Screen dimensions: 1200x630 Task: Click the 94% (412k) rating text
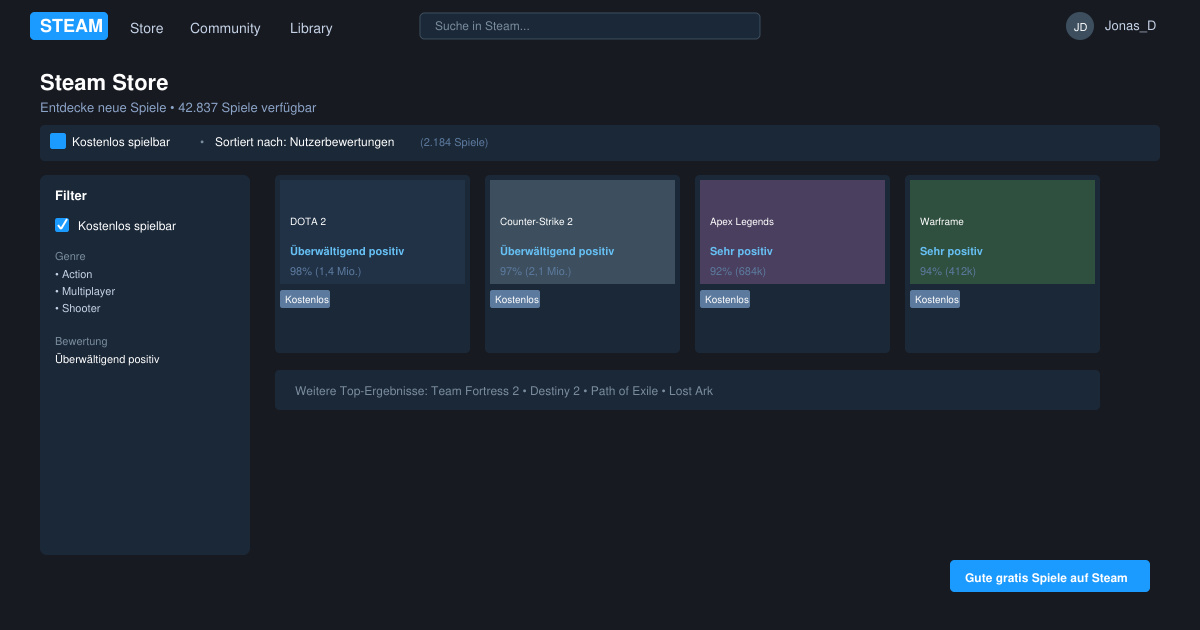click(x=948, y=271)
